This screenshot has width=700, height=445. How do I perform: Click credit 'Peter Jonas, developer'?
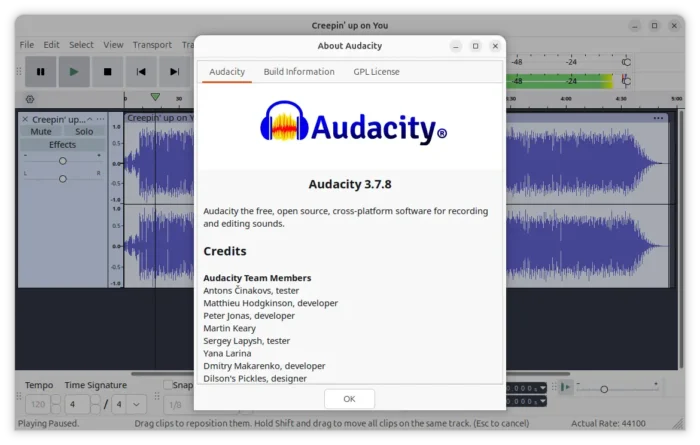tap(249, 316)
